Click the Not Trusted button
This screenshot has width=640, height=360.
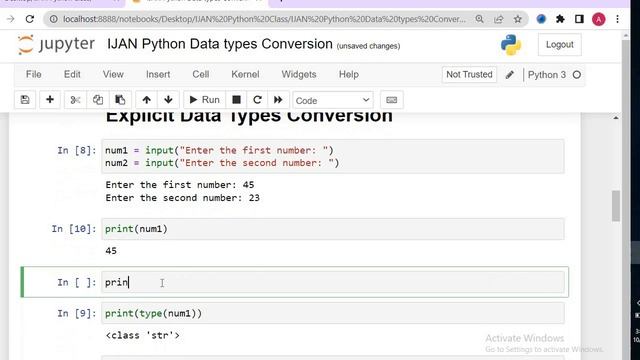pyautogui.click(x=469, y=75)
